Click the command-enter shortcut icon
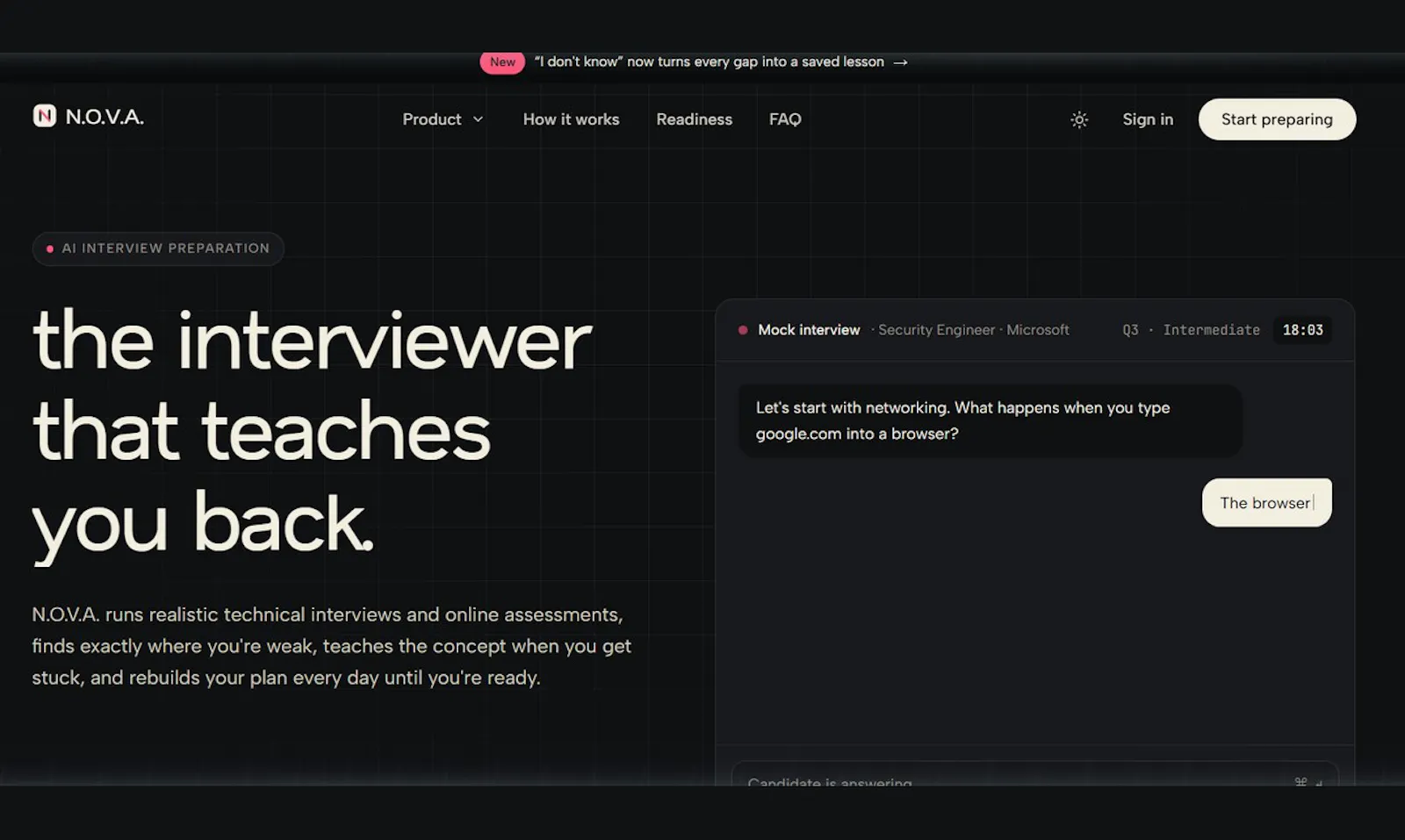Screen dimensions: 1405x840 pyautogui.click(x=1308, y=780)
